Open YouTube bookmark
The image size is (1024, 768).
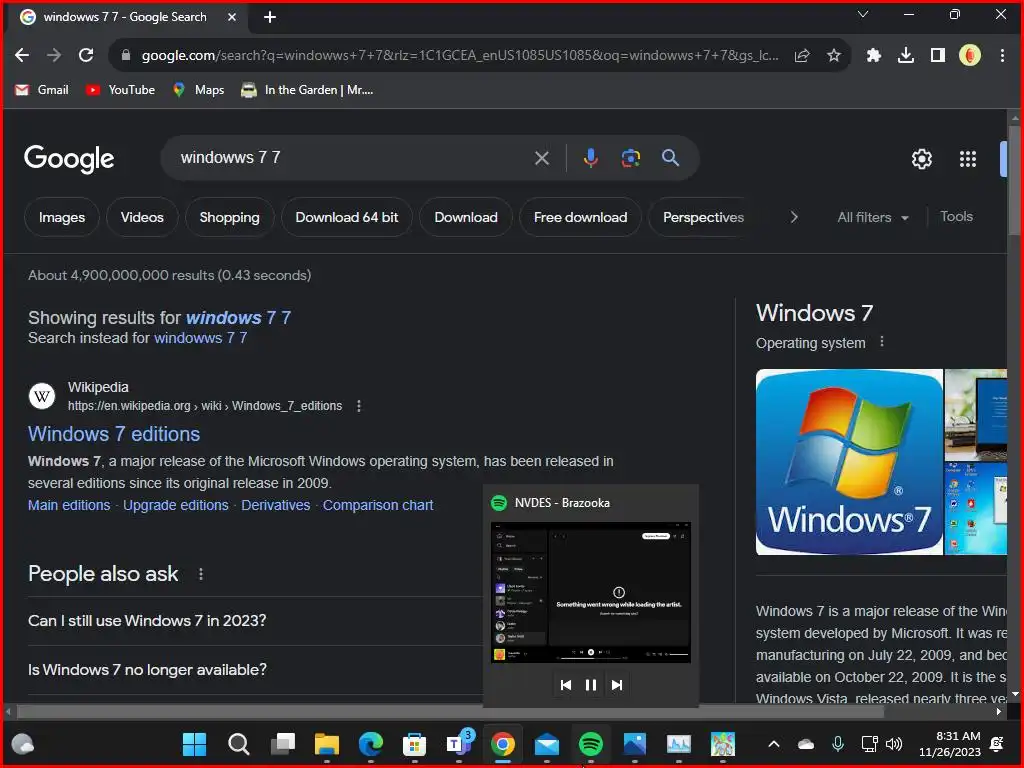pos(120,90)
